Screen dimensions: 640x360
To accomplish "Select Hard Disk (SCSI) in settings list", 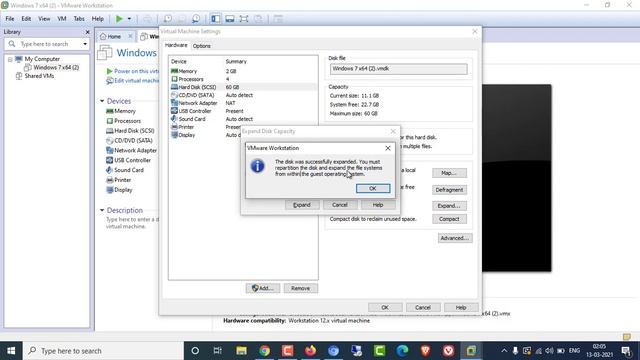I will click(243, 87).
